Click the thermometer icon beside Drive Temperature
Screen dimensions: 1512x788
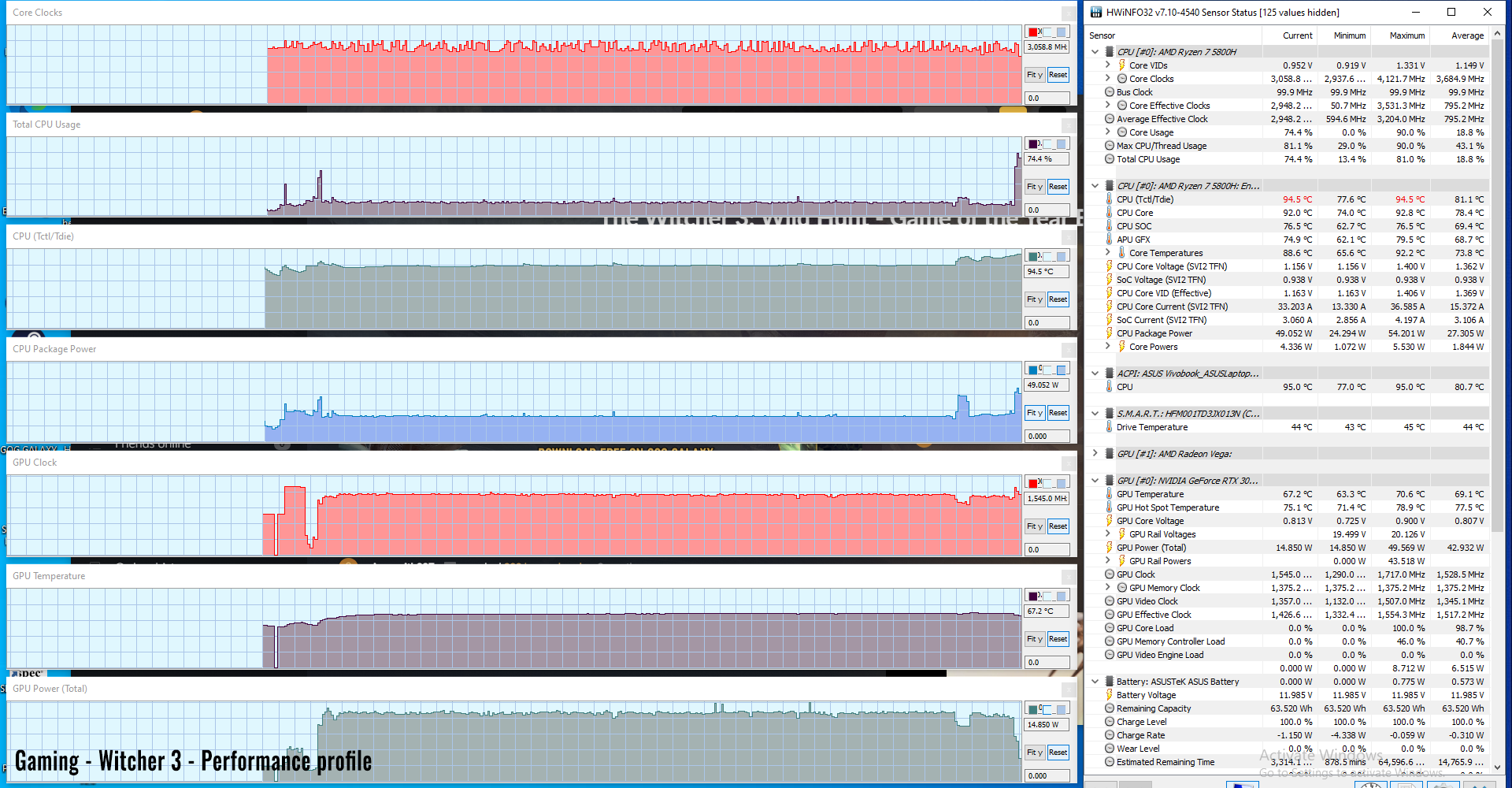(1109, 427)
